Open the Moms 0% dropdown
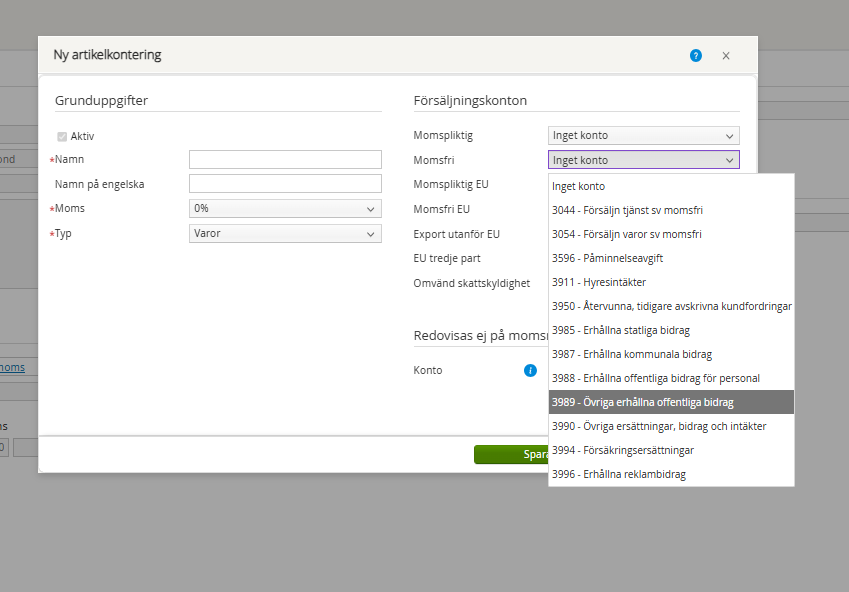The image size is (849, 592). tap(285, 209)
